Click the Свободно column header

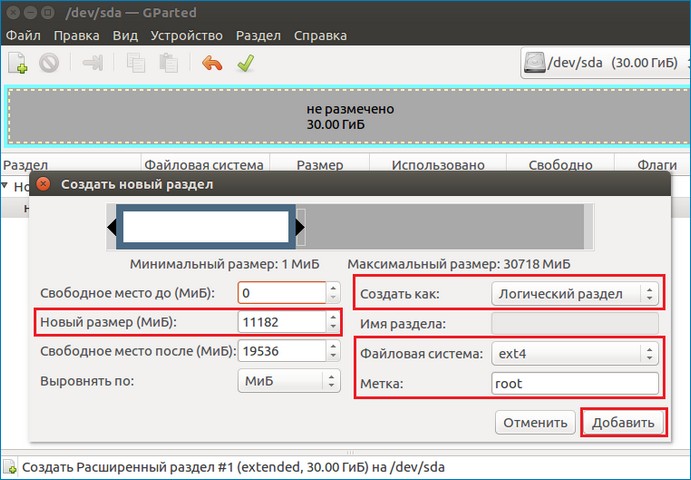pos(560,165)
